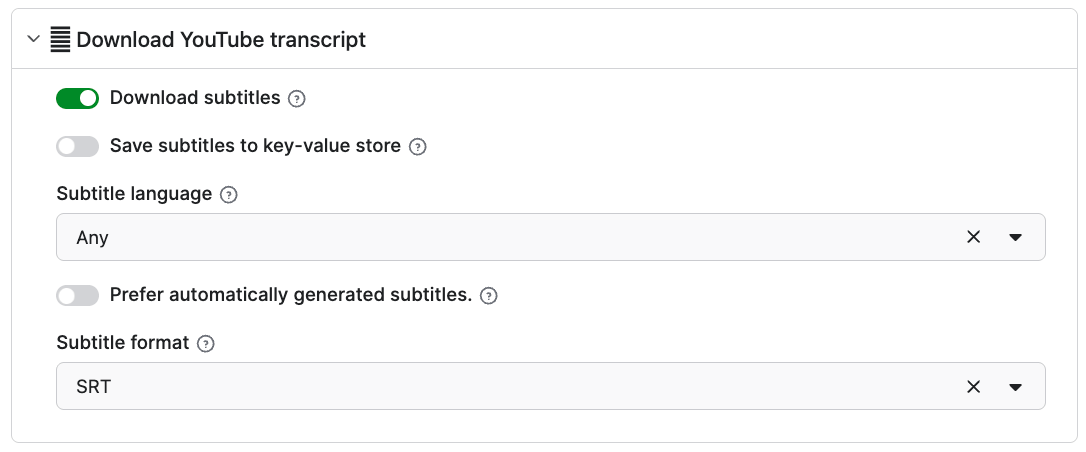Expand the Subtitle format dropdown arrow

coord(1015,386)
